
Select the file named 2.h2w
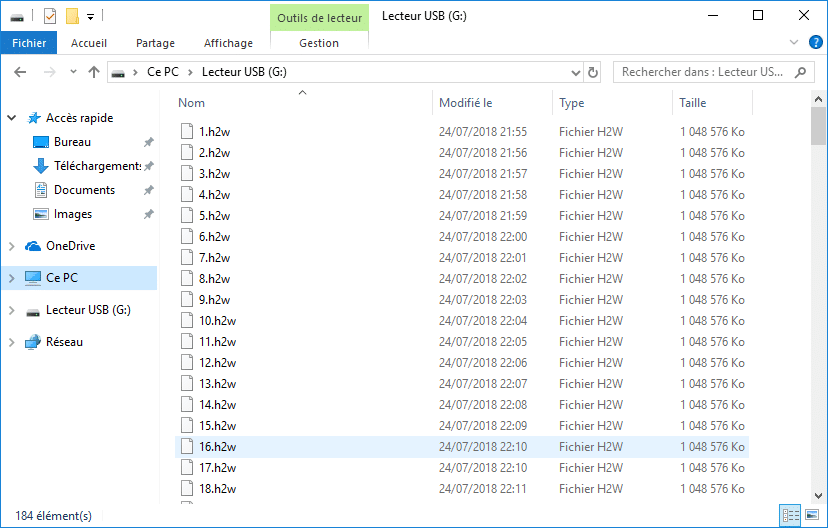[x=214, y=153]
